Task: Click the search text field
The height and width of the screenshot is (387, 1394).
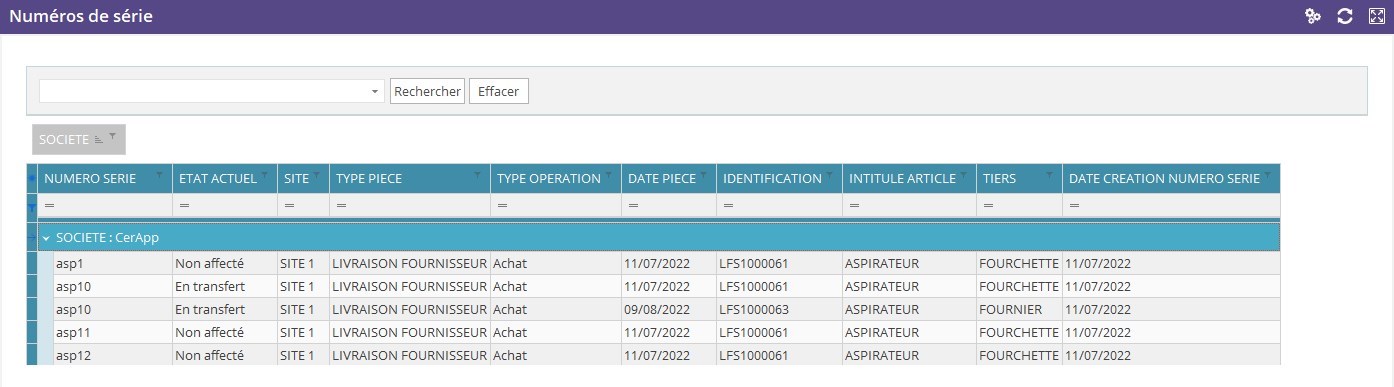Action: tap(204, 91)
